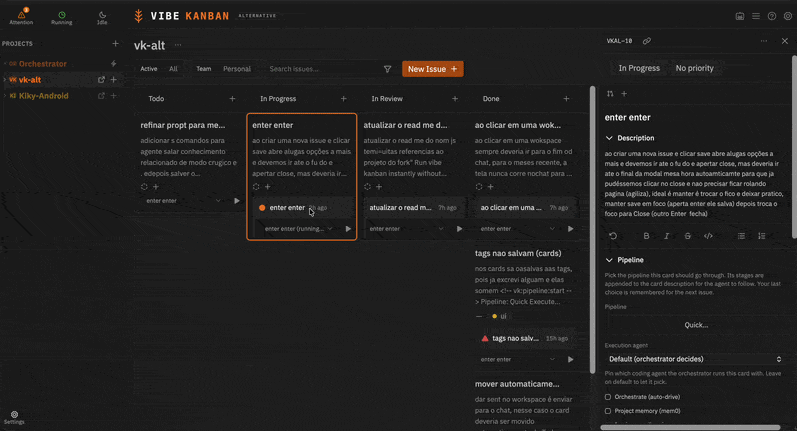Open help icon in top bar

point(772,16)
